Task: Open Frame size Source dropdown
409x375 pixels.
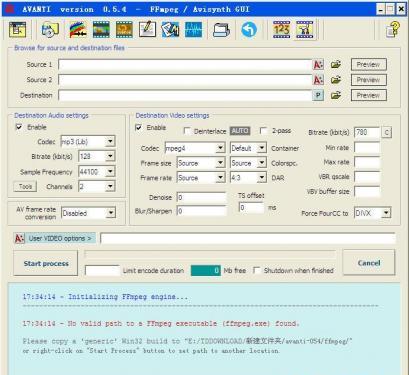Action: pos(220,163)
